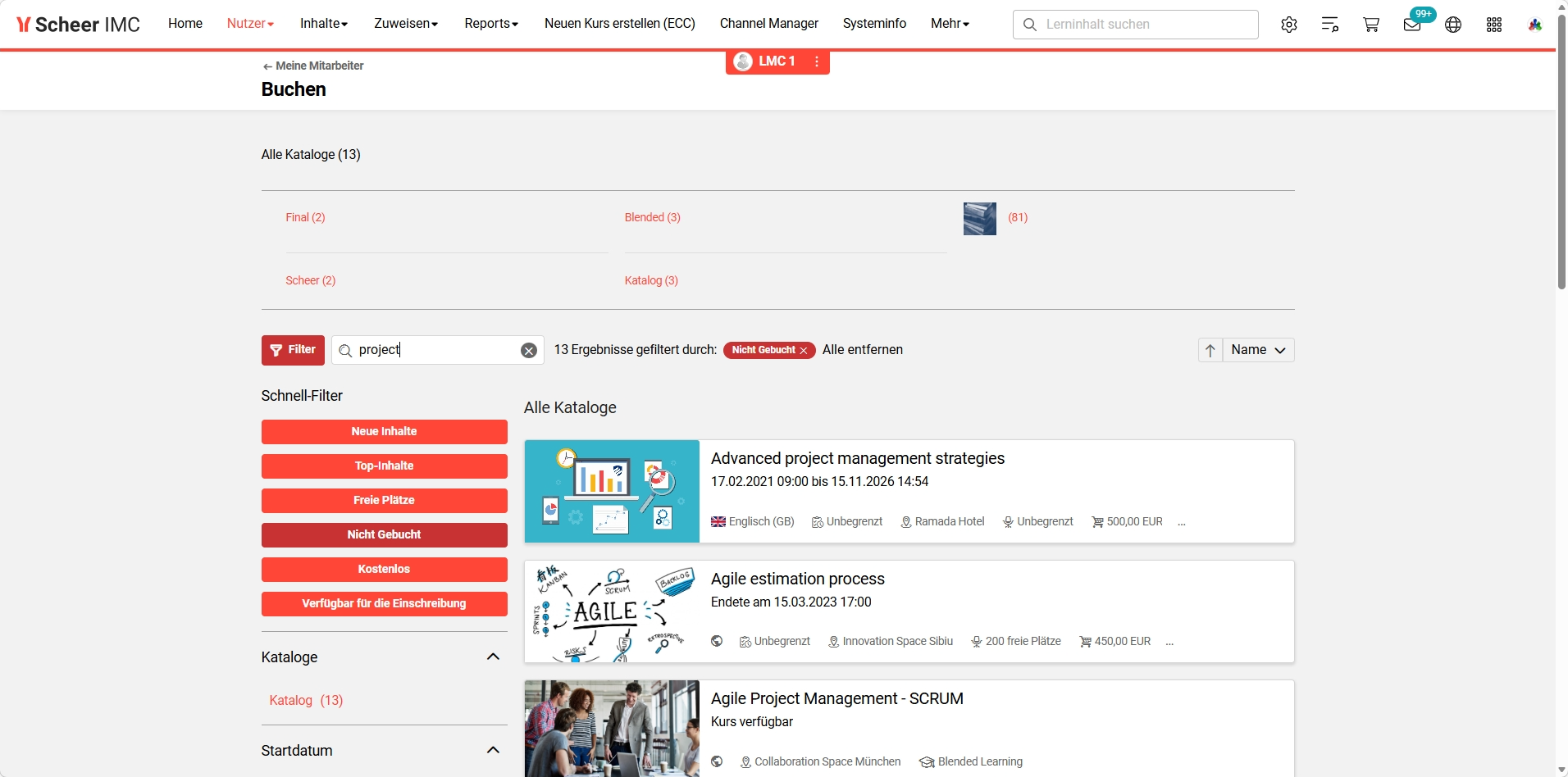The image size is (1568, 777).
Task: Clear the project search text
Action: pos(529,351)
